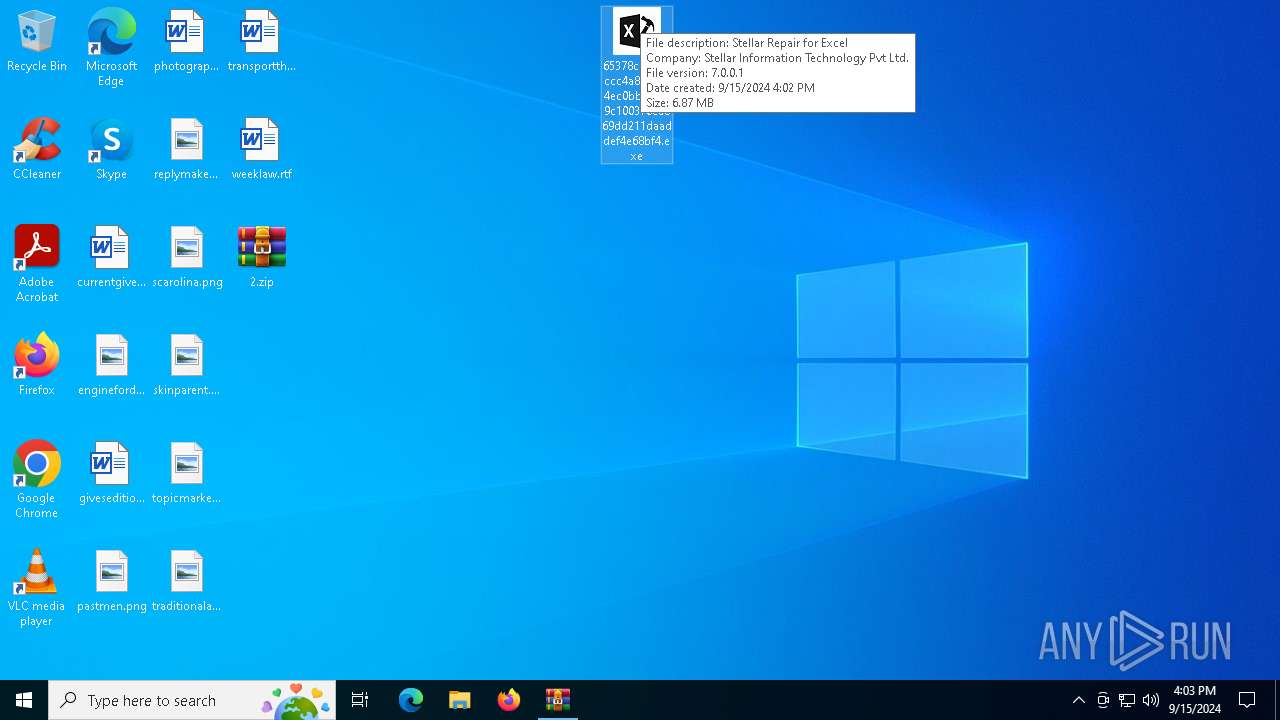The image size is (1280, 720).
Task: Select the scarolina.png image file
Action: (x=186, y=258)
